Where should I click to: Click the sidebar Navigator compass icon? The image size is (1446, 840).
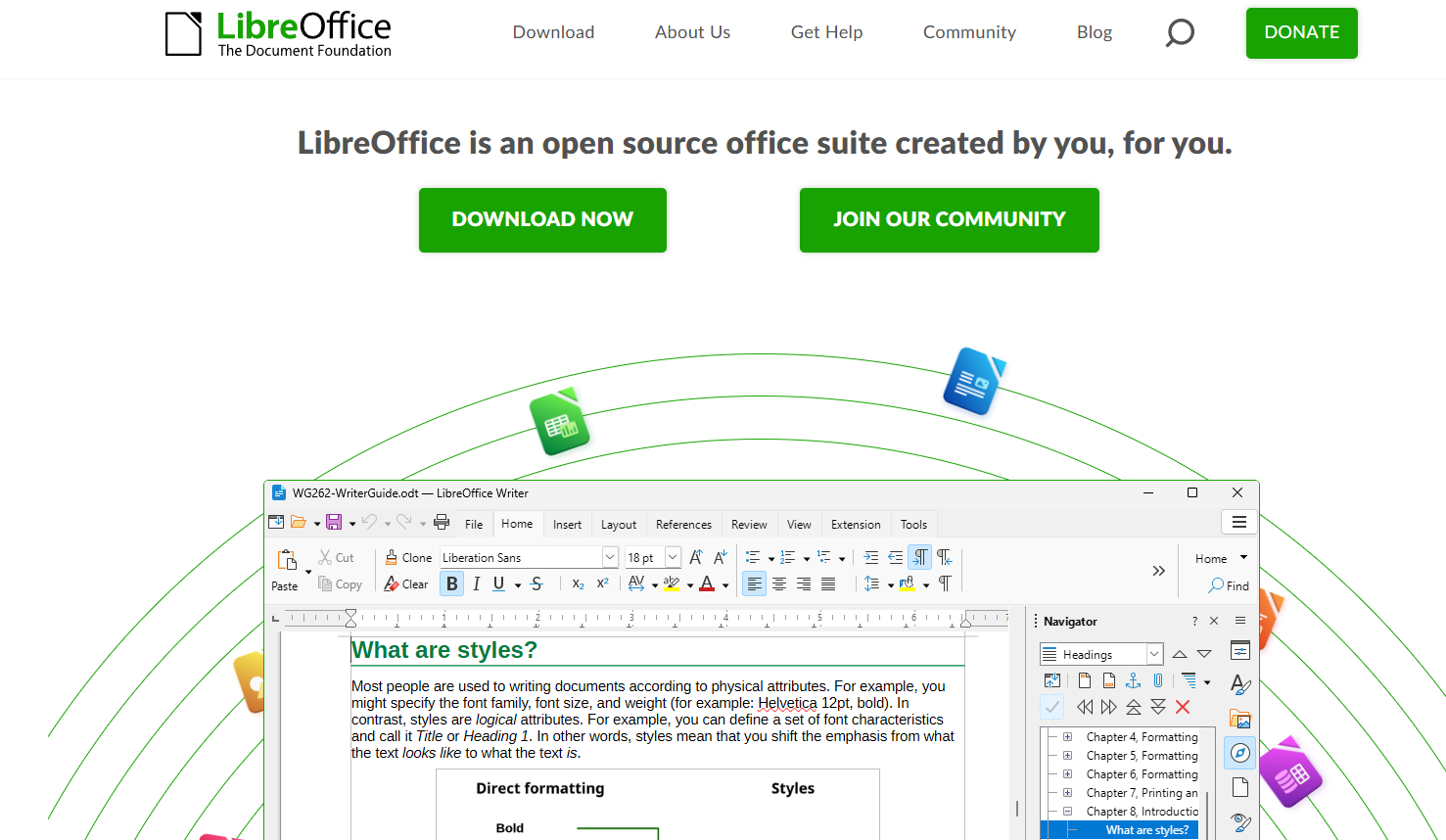1240,753
